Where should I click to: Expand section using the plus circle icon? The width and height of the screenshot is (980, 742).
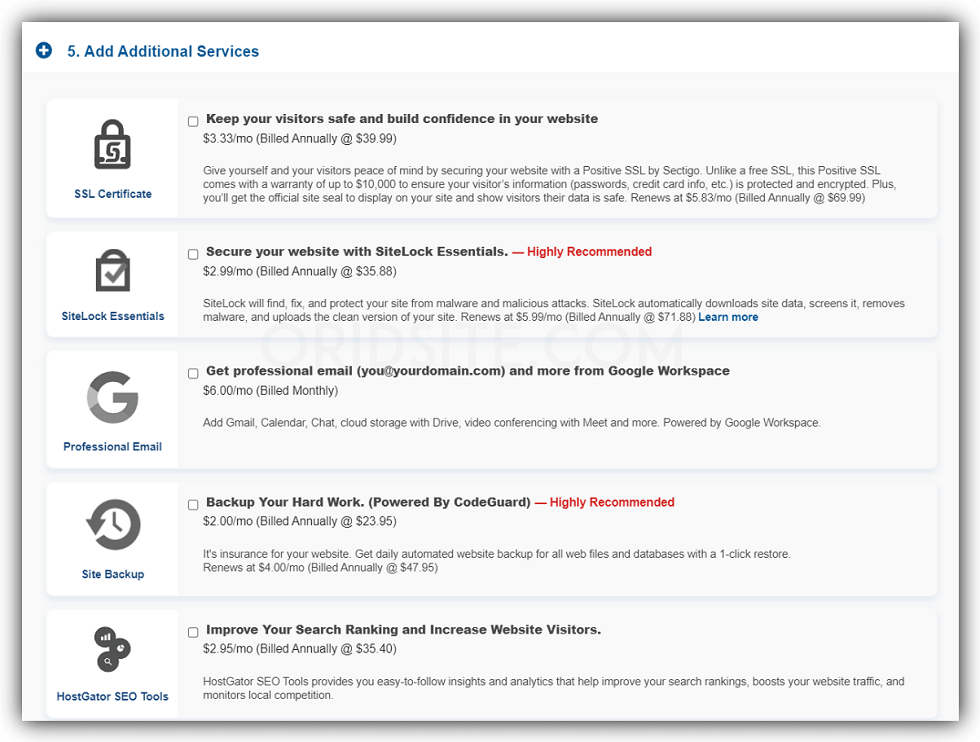pos(44,50)
